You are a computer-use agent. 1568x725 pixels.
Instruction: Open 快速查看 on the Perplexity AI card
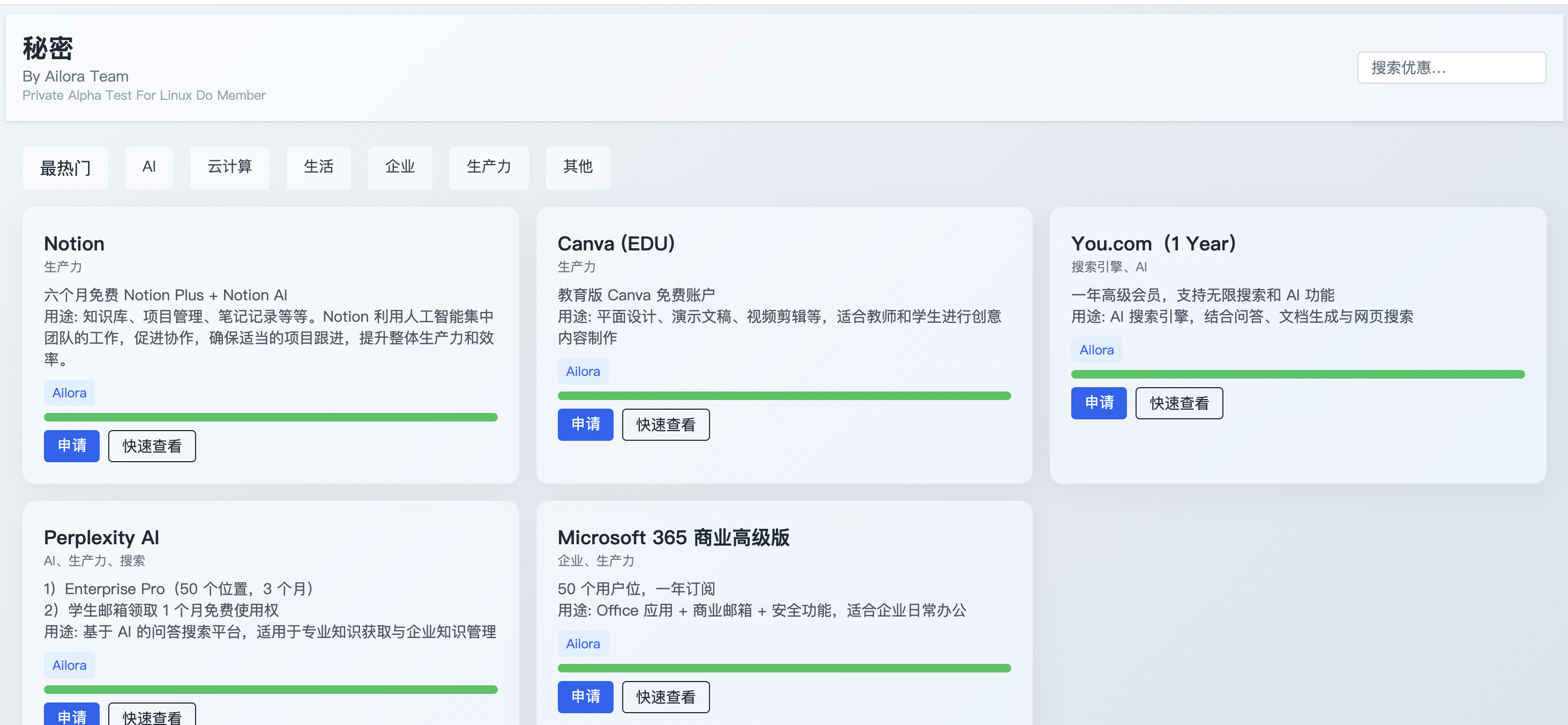point(152,714)
